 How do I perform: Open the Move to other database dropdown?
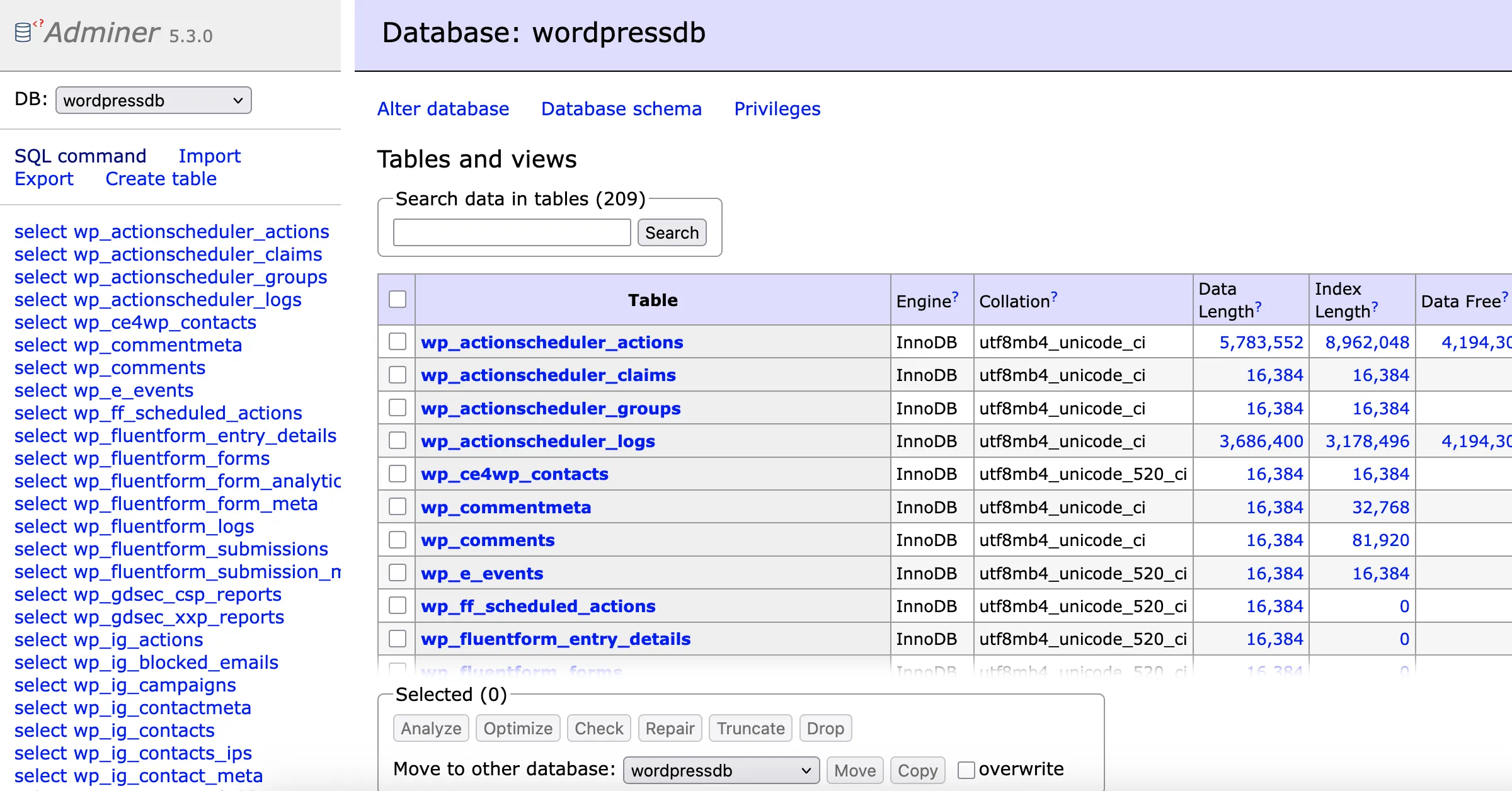(x=721, y=770)
